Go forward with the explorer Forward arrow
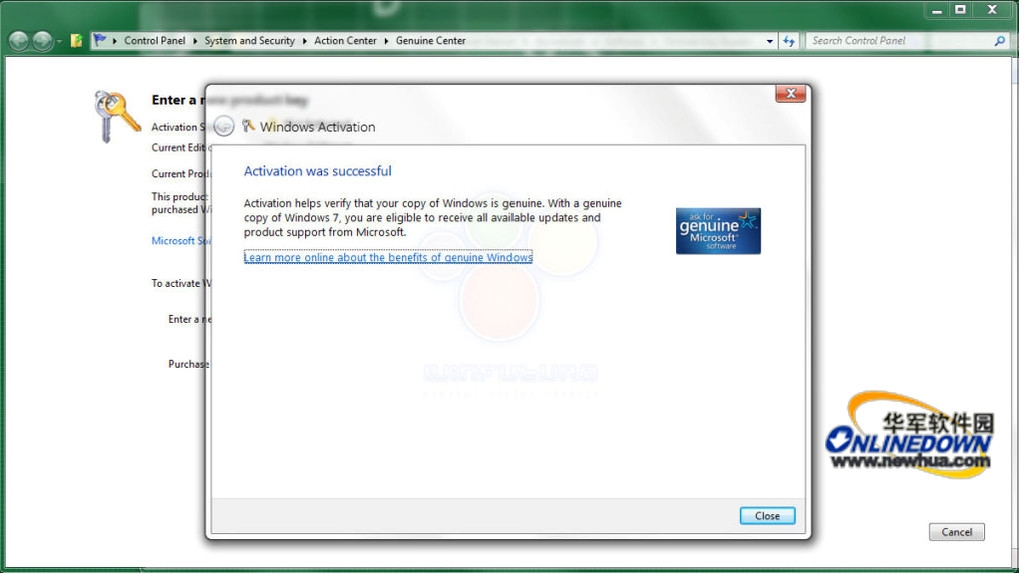The height and width of the screenshot is (574, 1024). tap(42, 41)
